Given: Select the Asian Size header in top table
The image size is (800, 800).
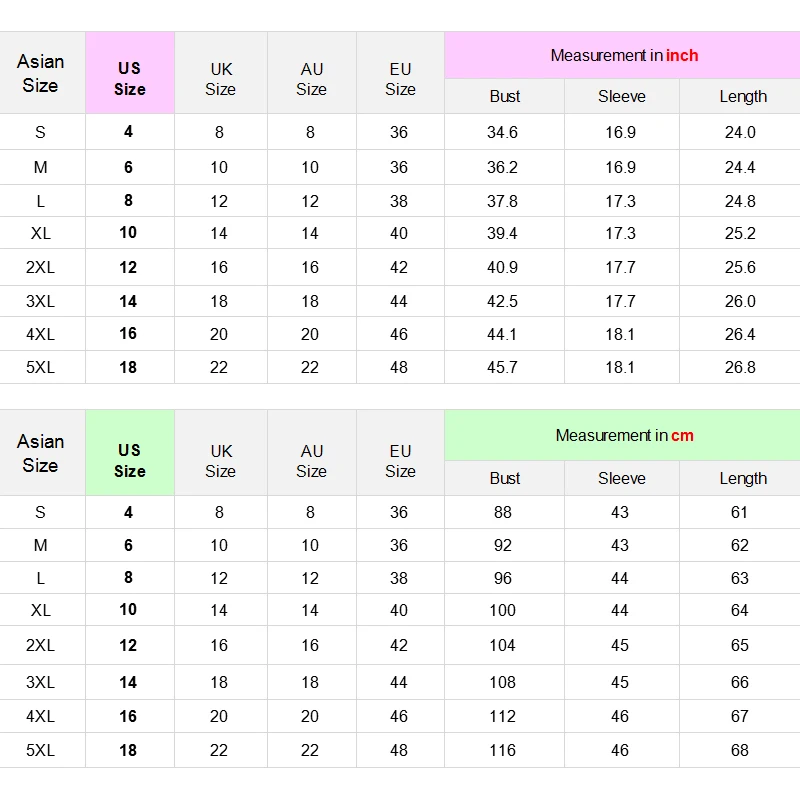Looking at the screenshot, I should tap(41, 73).
